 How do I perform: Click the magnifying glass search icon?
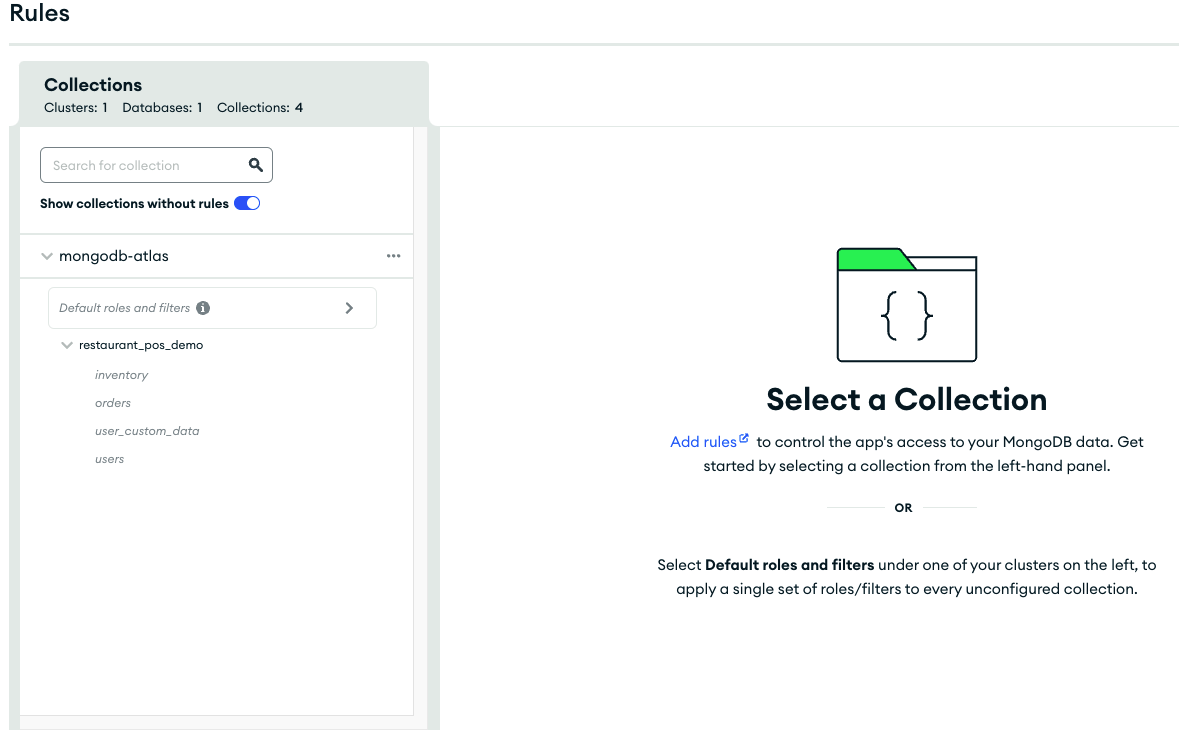256,165
